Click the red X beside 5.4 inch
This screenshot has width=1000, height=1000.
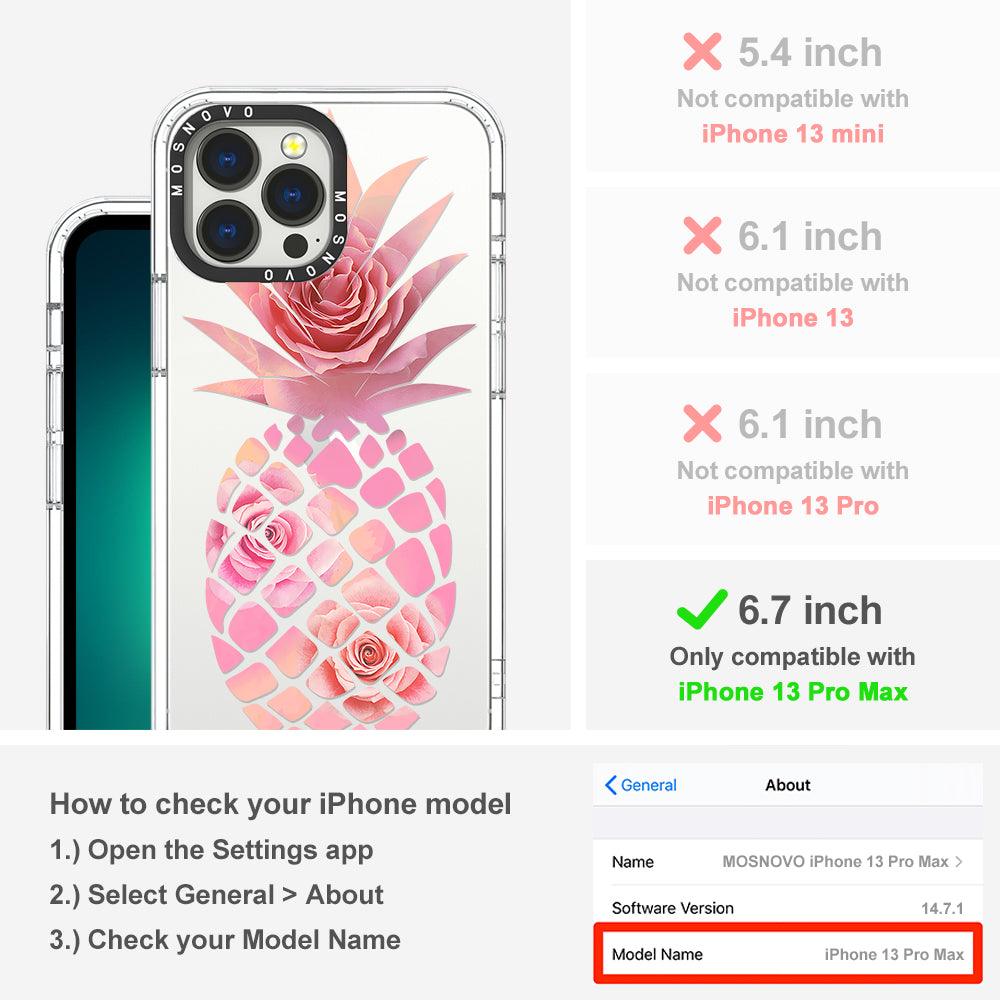(x=702, y=52)
